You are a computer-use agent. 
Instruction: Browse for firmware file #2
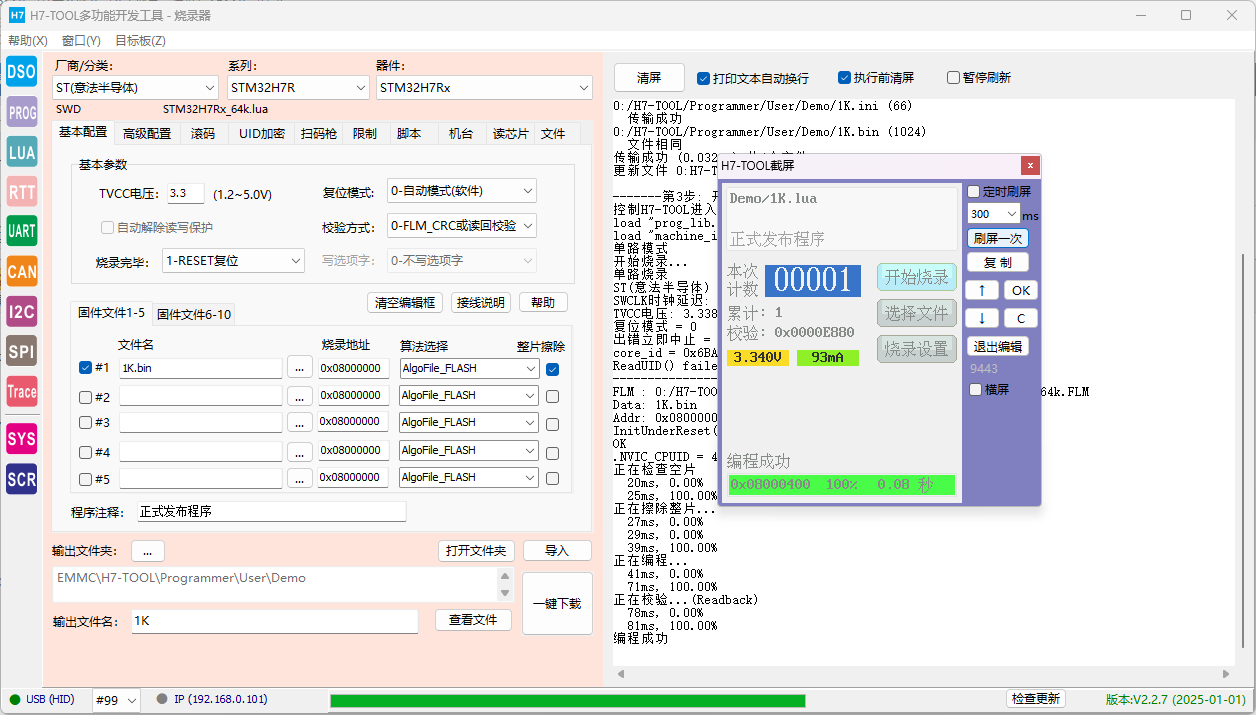300,396
